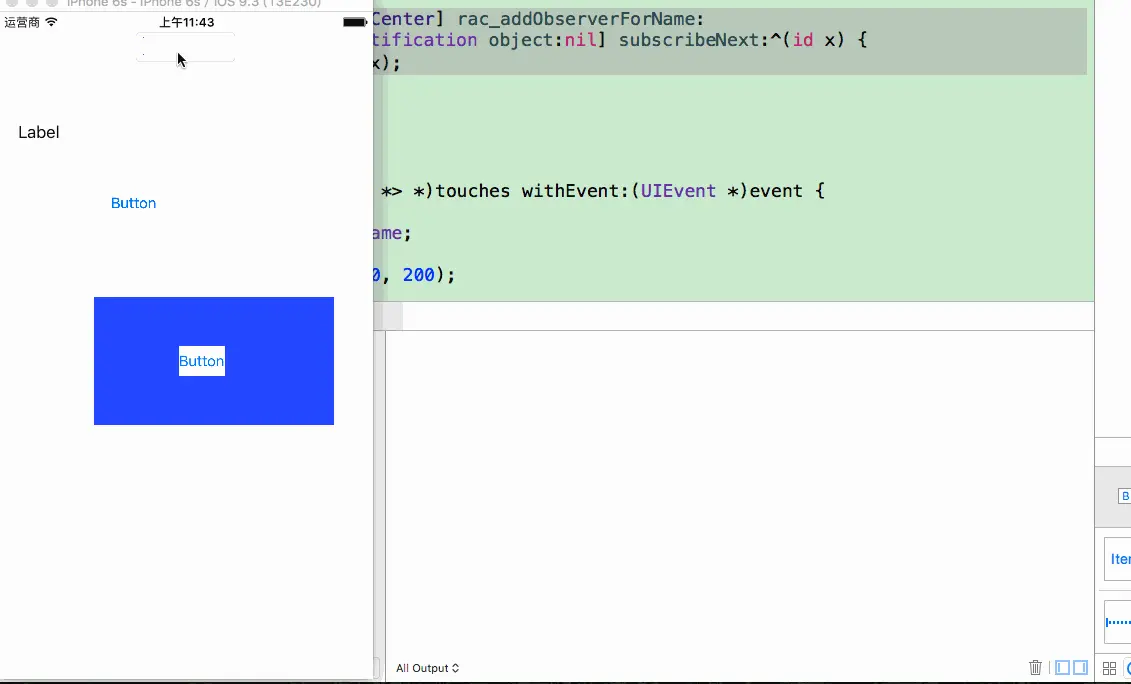
Task: Click the word touches in the code
Action: (472, 190)
